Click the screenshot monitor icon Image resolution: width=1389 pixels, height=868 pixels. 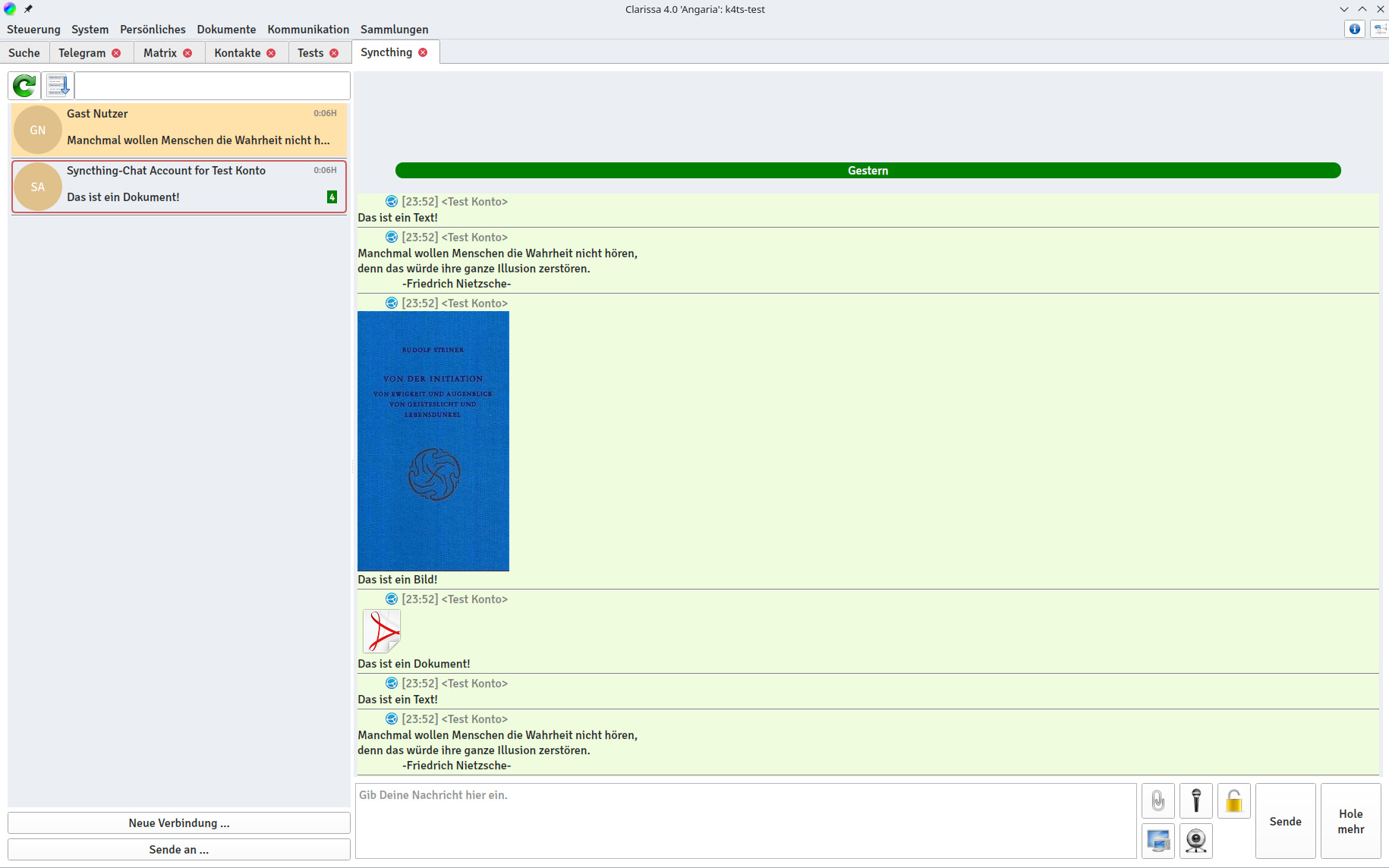tap(1157, 841)
